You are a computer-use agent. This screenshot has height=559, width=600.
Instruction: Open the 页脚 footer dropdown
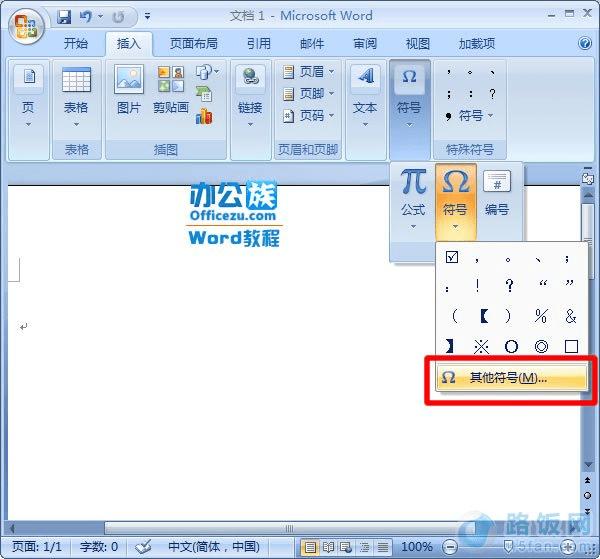click(x=308, y=94)
